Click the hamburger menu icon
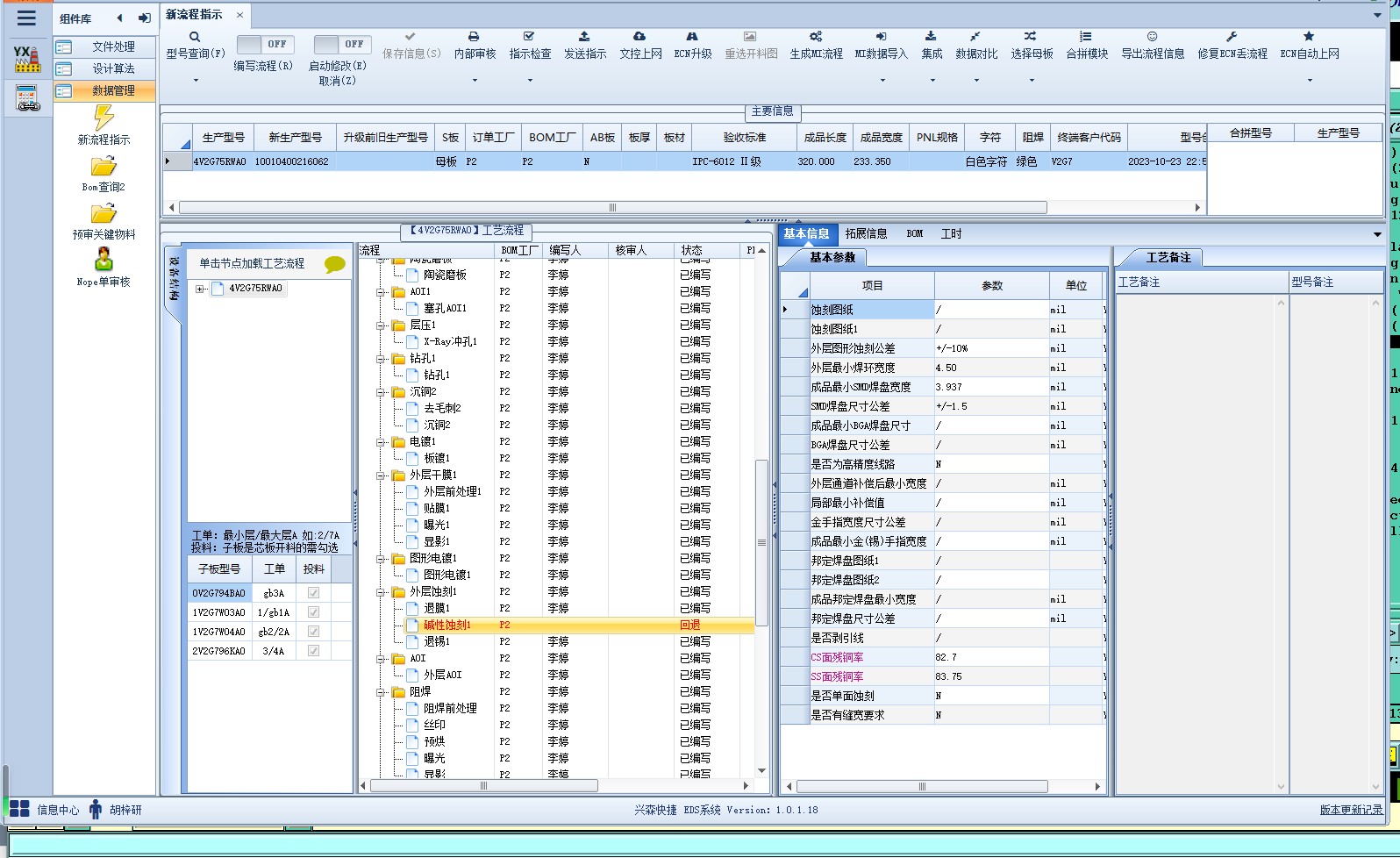The image size is (1400, 858). 26,18
